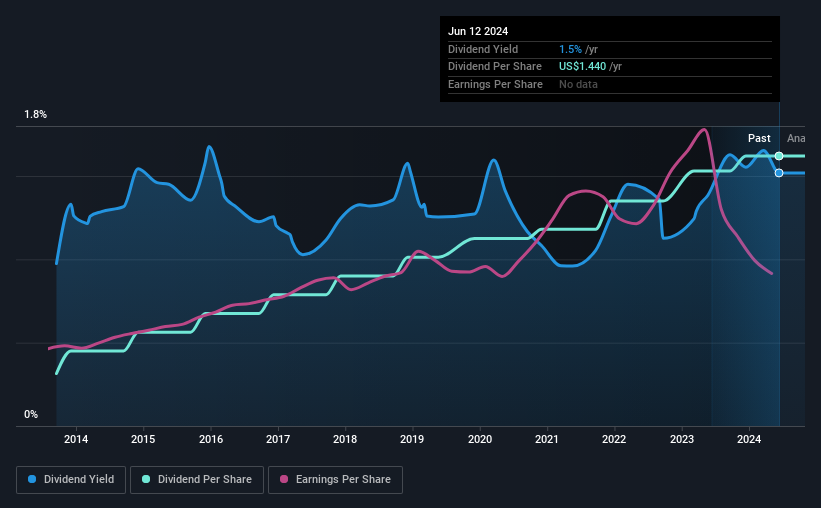Click the Dividend Yield row label in tooltip
The height and width of the screenshot is (508, 821).
tap(483, 49)
